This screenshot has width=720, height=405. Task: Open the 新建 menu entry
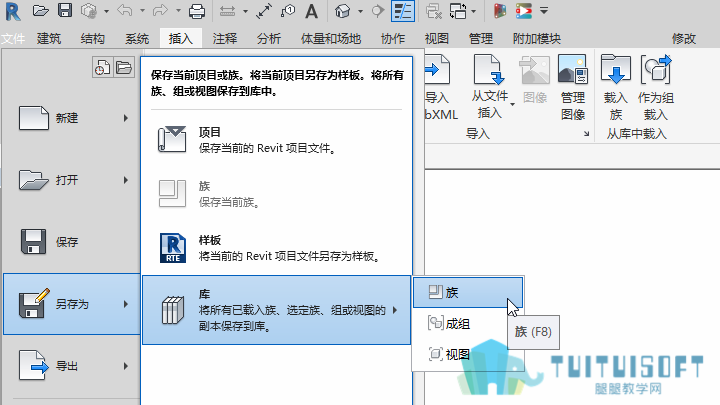pos(72,118)
